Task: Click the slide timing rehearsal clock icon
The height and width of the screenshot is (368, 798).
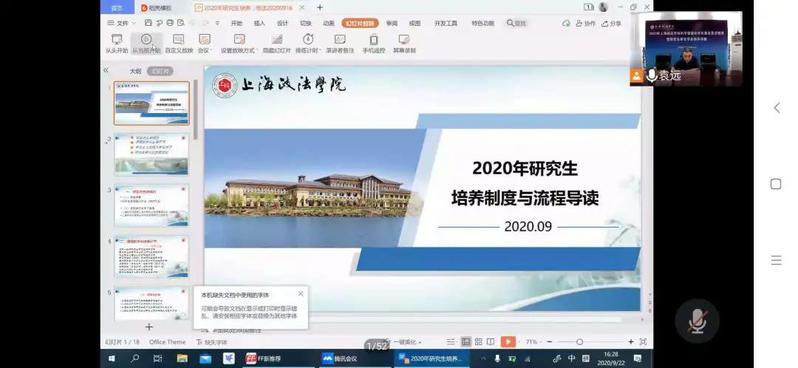Action: 307,39
